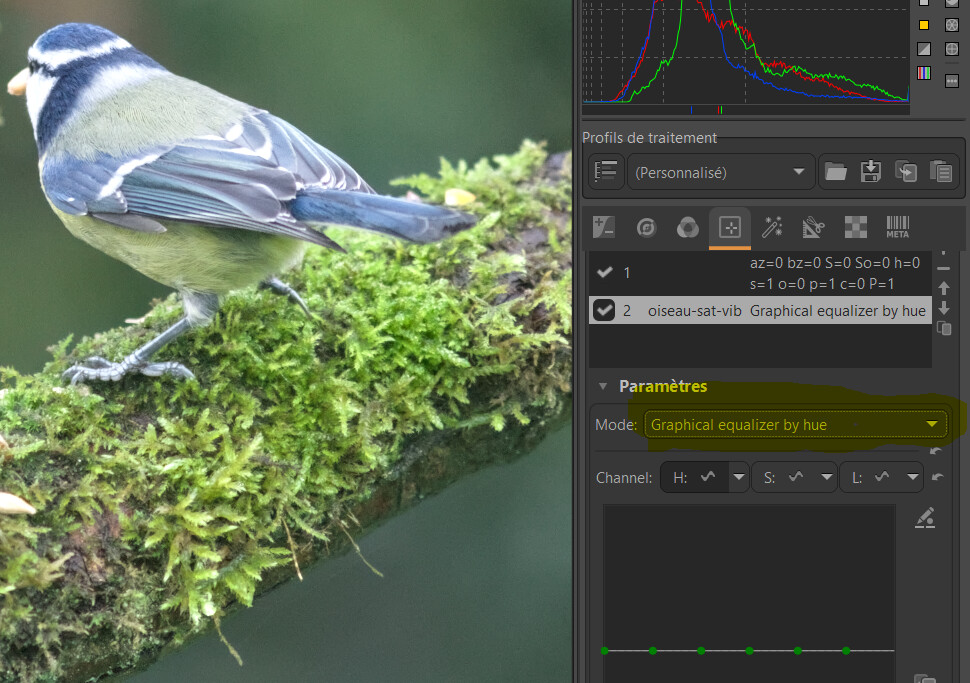Load a processing profile via folder icon
Screen dimensions: 970x683
coord(836,172)
